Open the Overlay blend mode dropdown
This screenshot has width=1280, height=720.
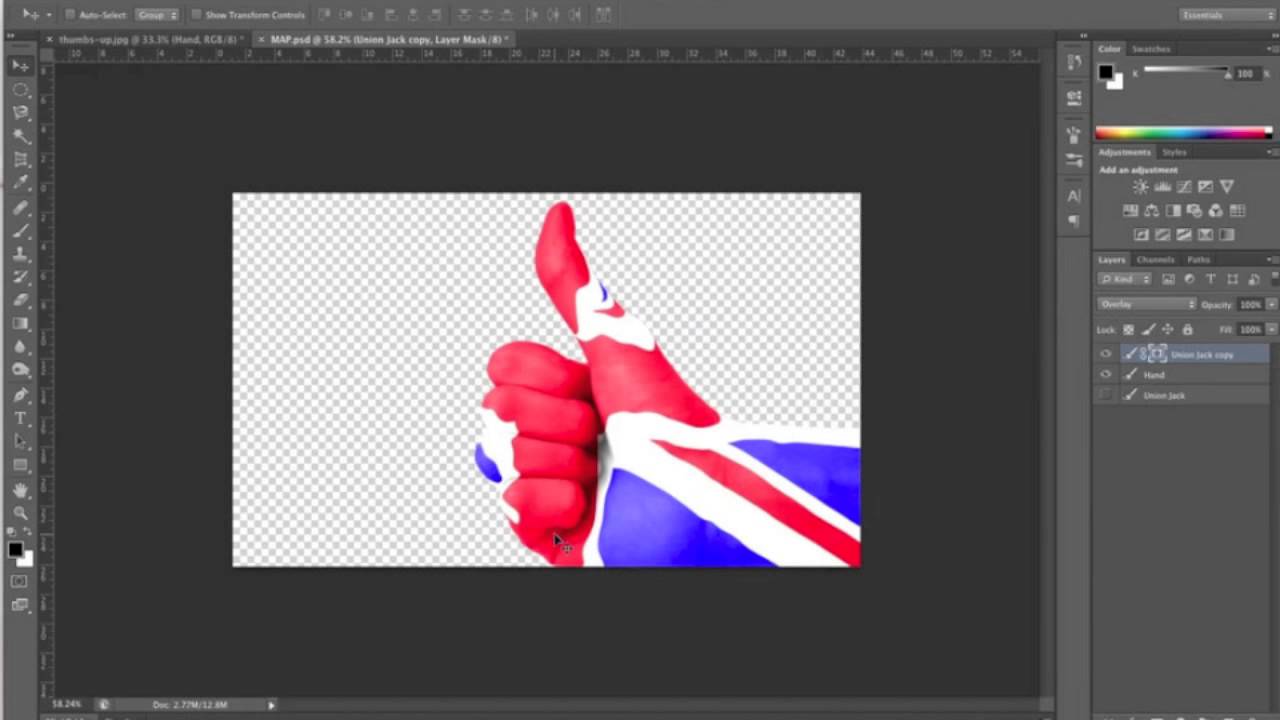click(x=1146, y=304)
